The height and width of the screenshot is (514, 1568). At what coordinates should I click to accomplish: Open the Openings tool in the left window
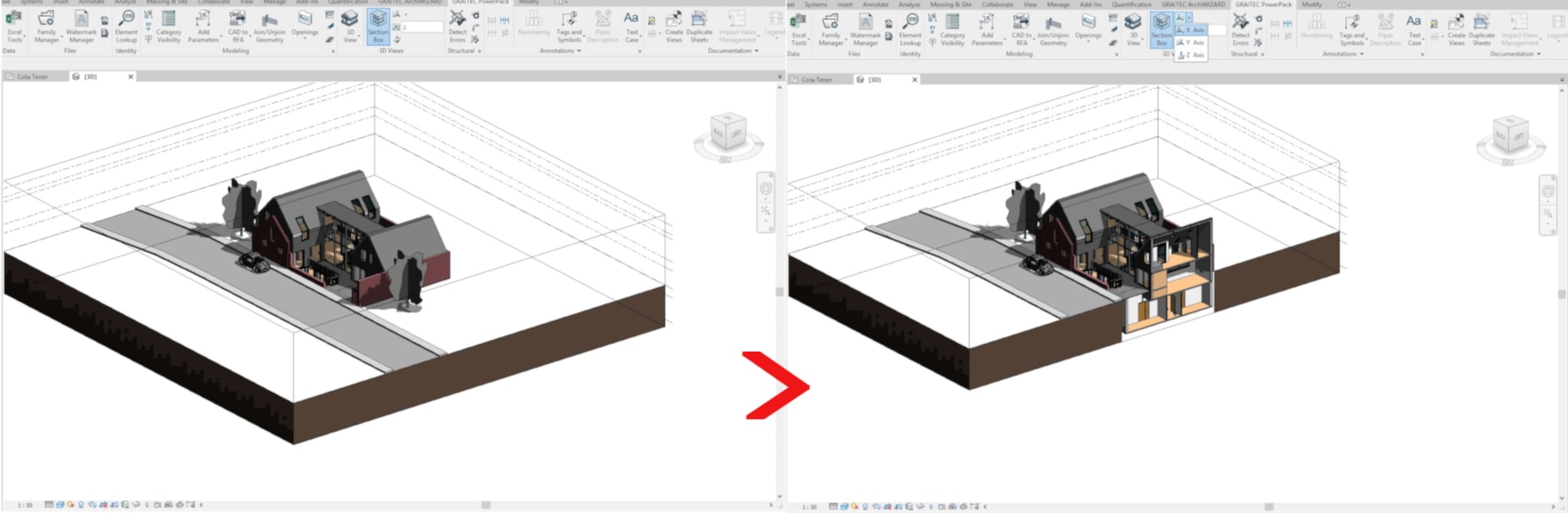pos(305,24)
